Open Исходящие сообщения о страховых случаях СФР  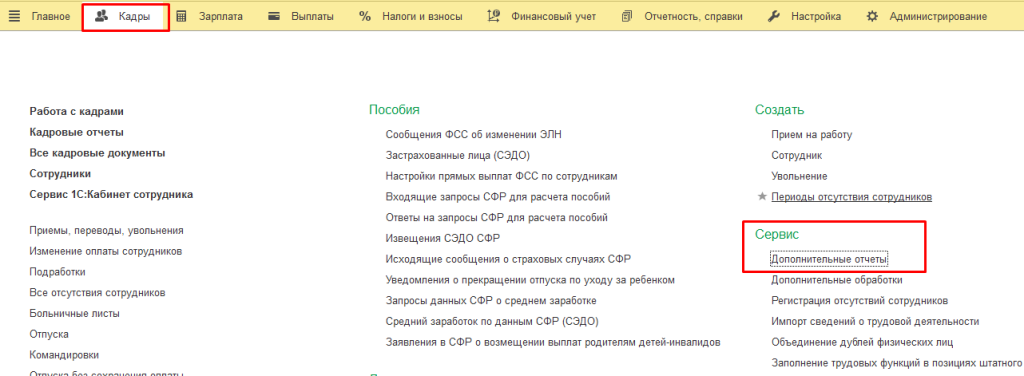(x=508, y=259)
